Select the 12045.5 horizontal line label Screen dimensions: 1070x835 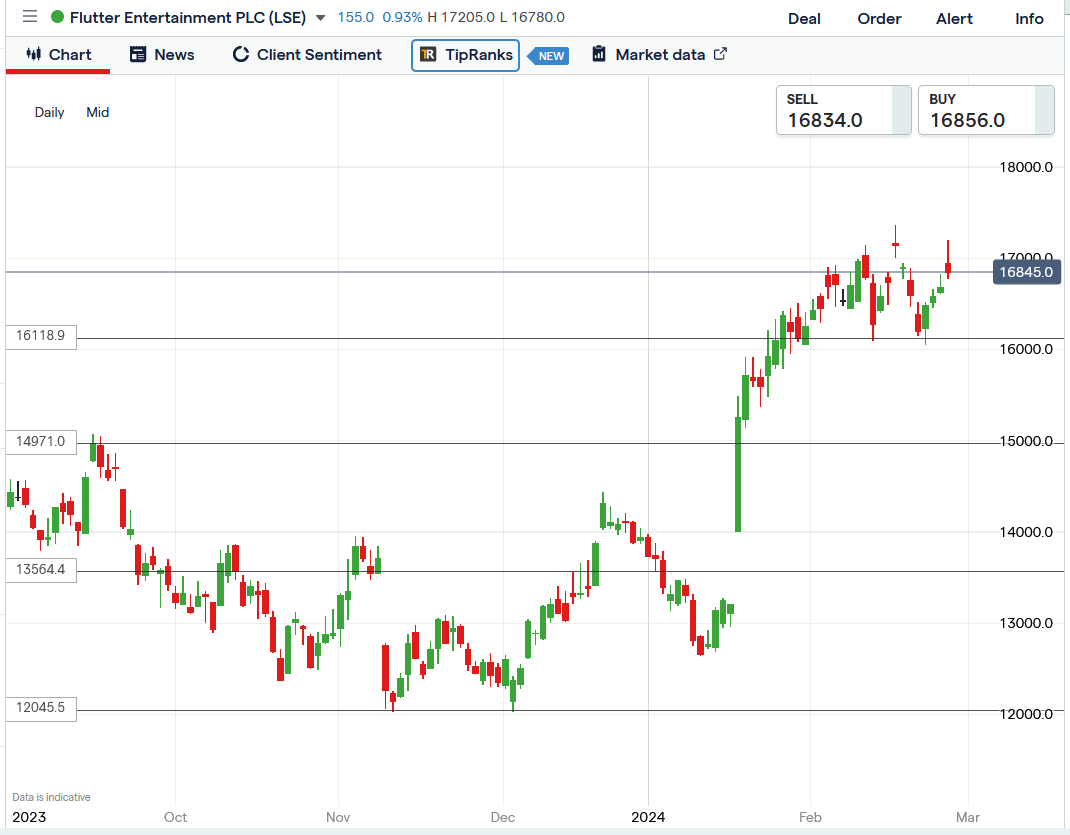pyautogui.click(x=41, y=707)
